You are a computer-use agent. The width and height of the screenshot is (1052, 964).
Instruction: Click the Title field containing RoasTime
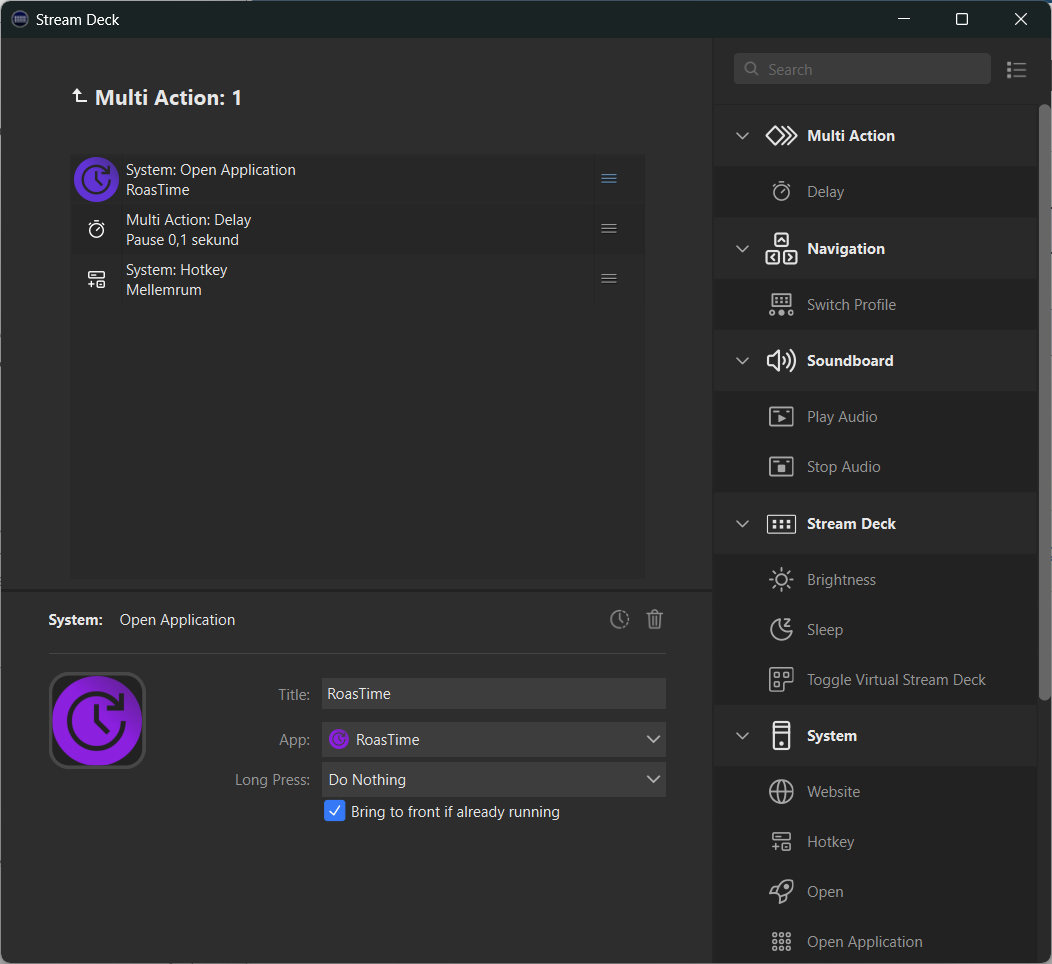(493, 694)
